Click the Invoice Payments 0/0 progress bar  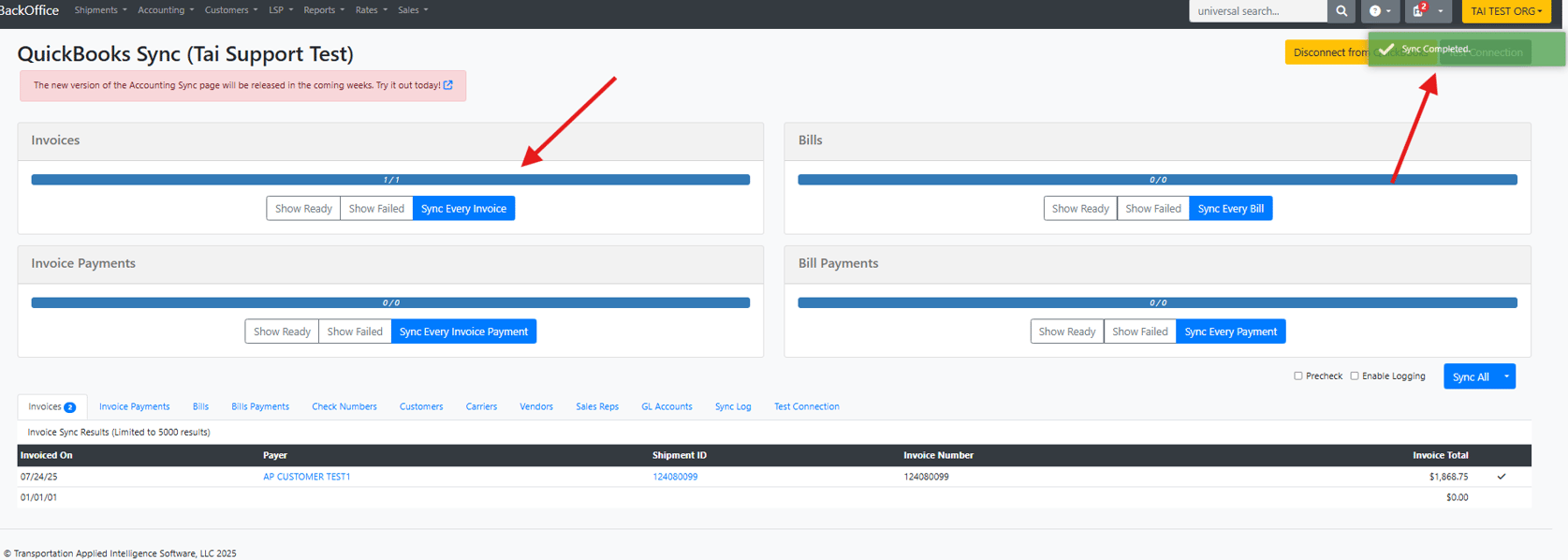tap(390, 302)
